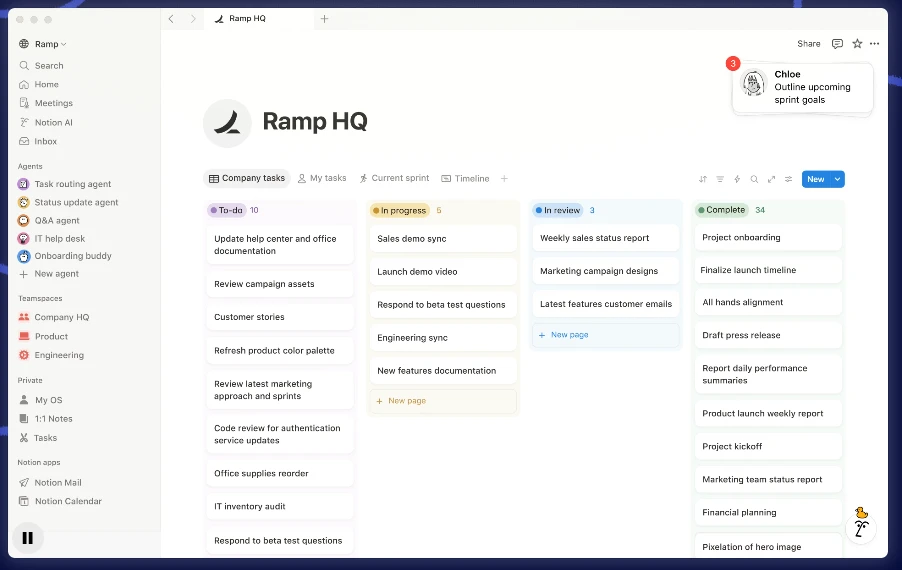
Task: Open the Q&A agent
Action: coord(49,220)
